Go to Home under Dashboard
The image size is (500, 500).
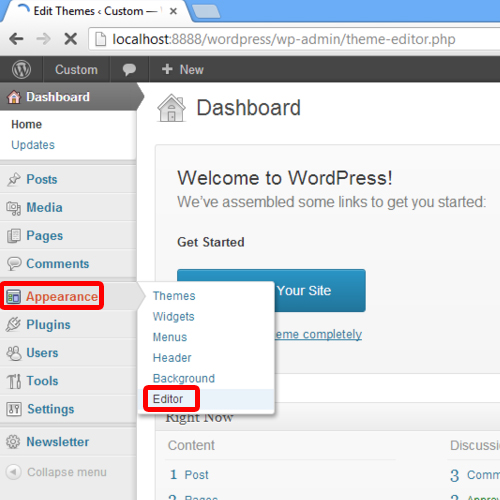(27, 124)
